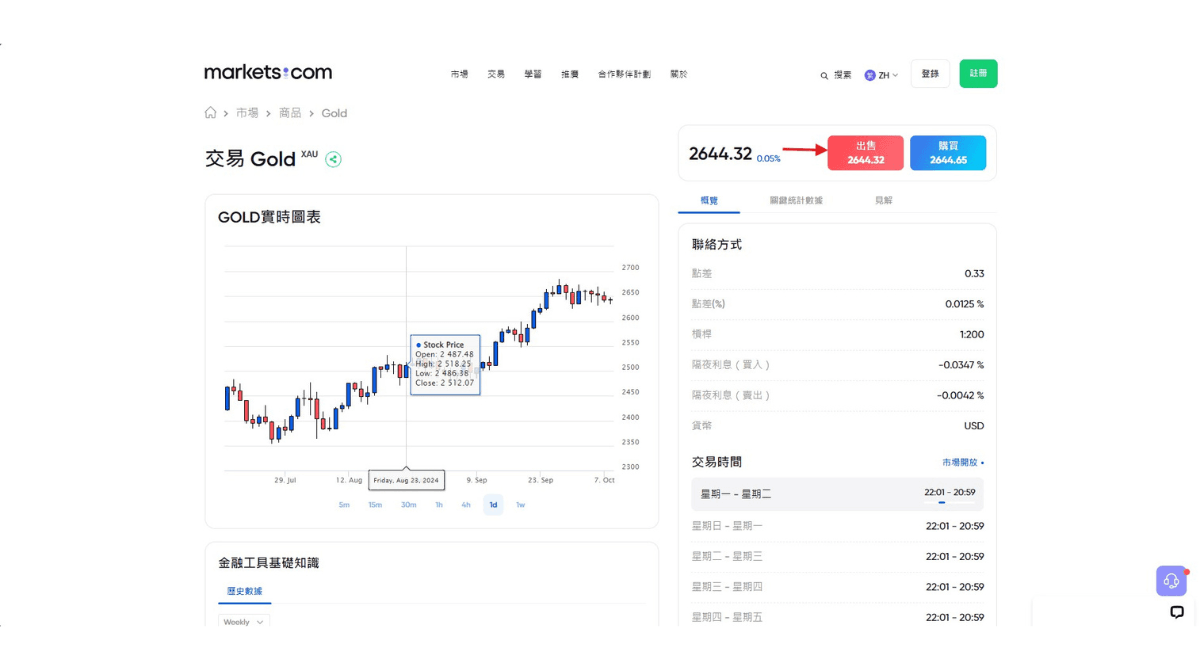Image resolution: width=1200 pixels, height=670 pixels.
Task: Select the 4h chart interval
Action: [465, 505]
